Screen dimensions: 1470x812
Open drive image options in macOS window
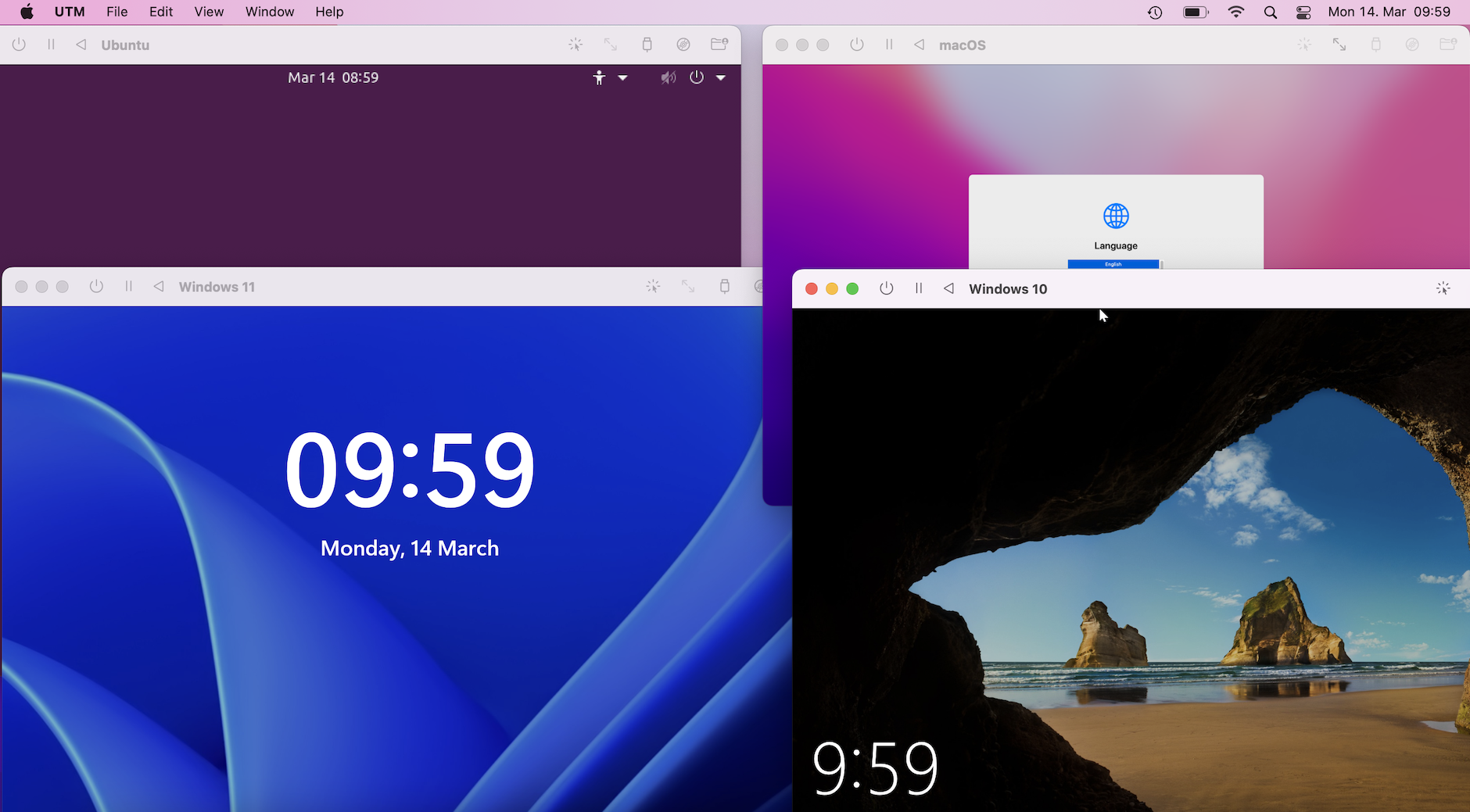tap(1412, 45)
